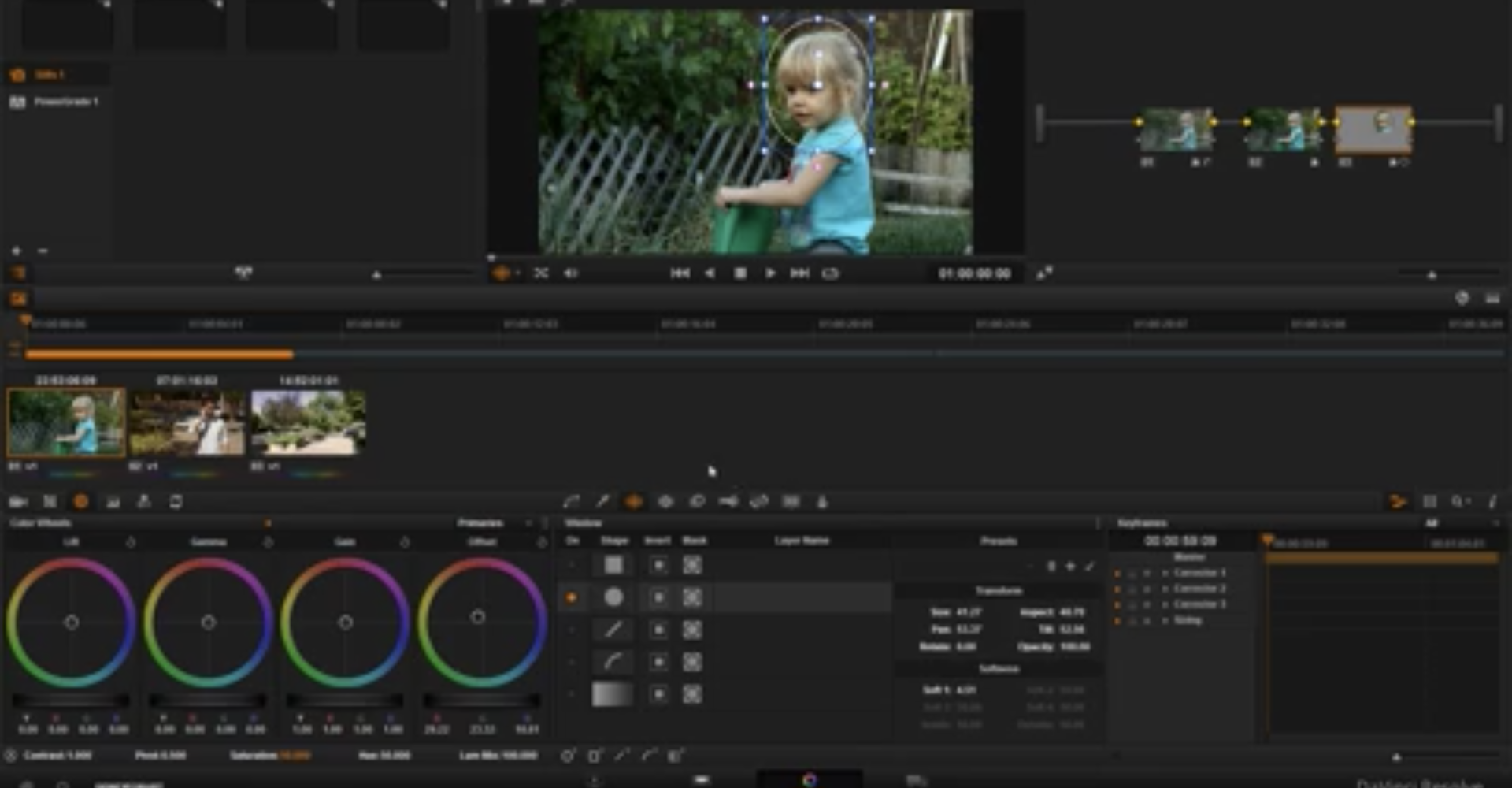The height and width of the screenshot is (788, 1512).
Task: Reset the Gamma color wheel
Action: click(268, 542)
